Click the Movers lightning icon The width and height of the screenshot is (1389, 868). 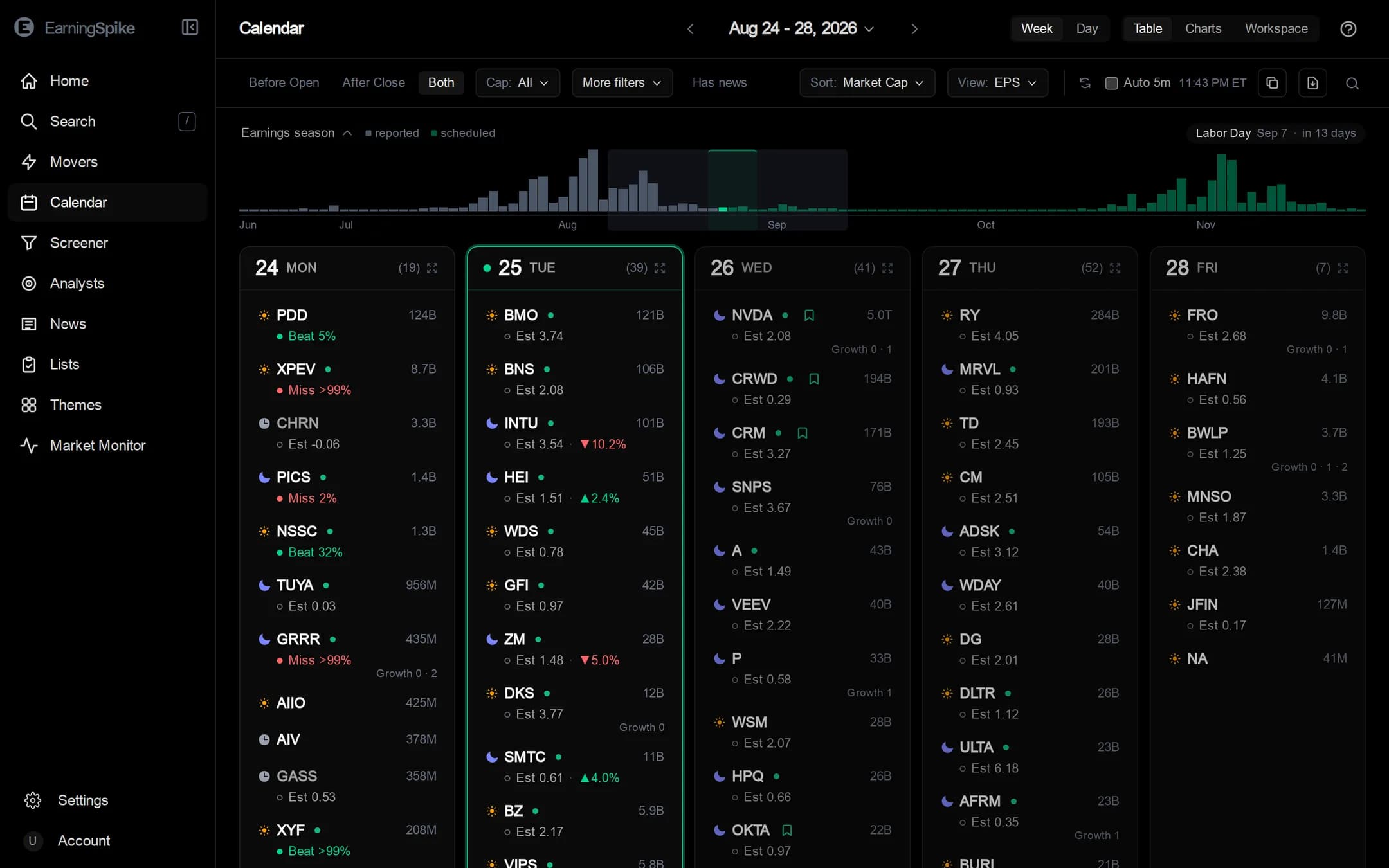[x=29, y=162]
